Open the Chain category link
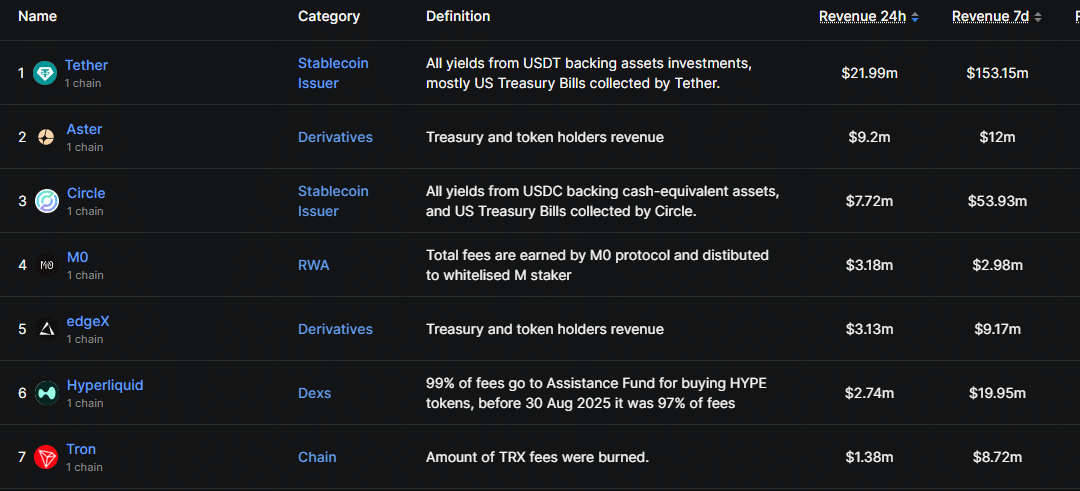This screenshot has width=1080, height=491. (x=317, y=457)
